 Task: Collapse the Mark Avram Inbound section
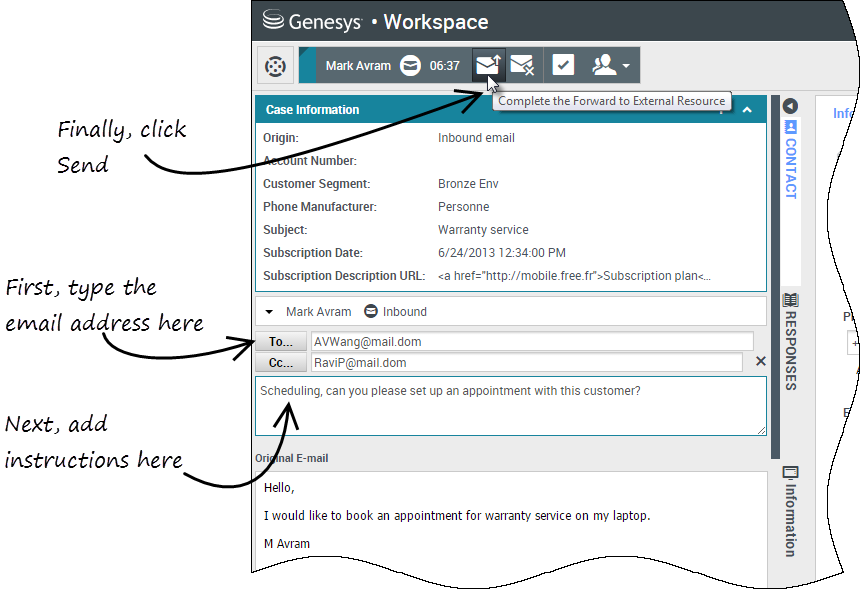[x=269, y=312]
